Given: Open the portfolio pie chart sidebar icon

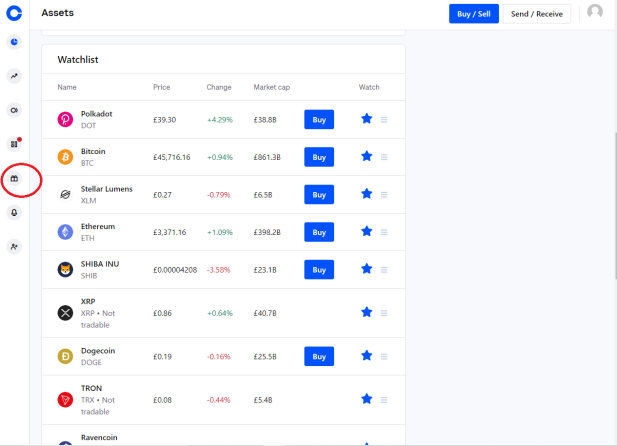Looking at the screenshot, I should pos(14,42).
